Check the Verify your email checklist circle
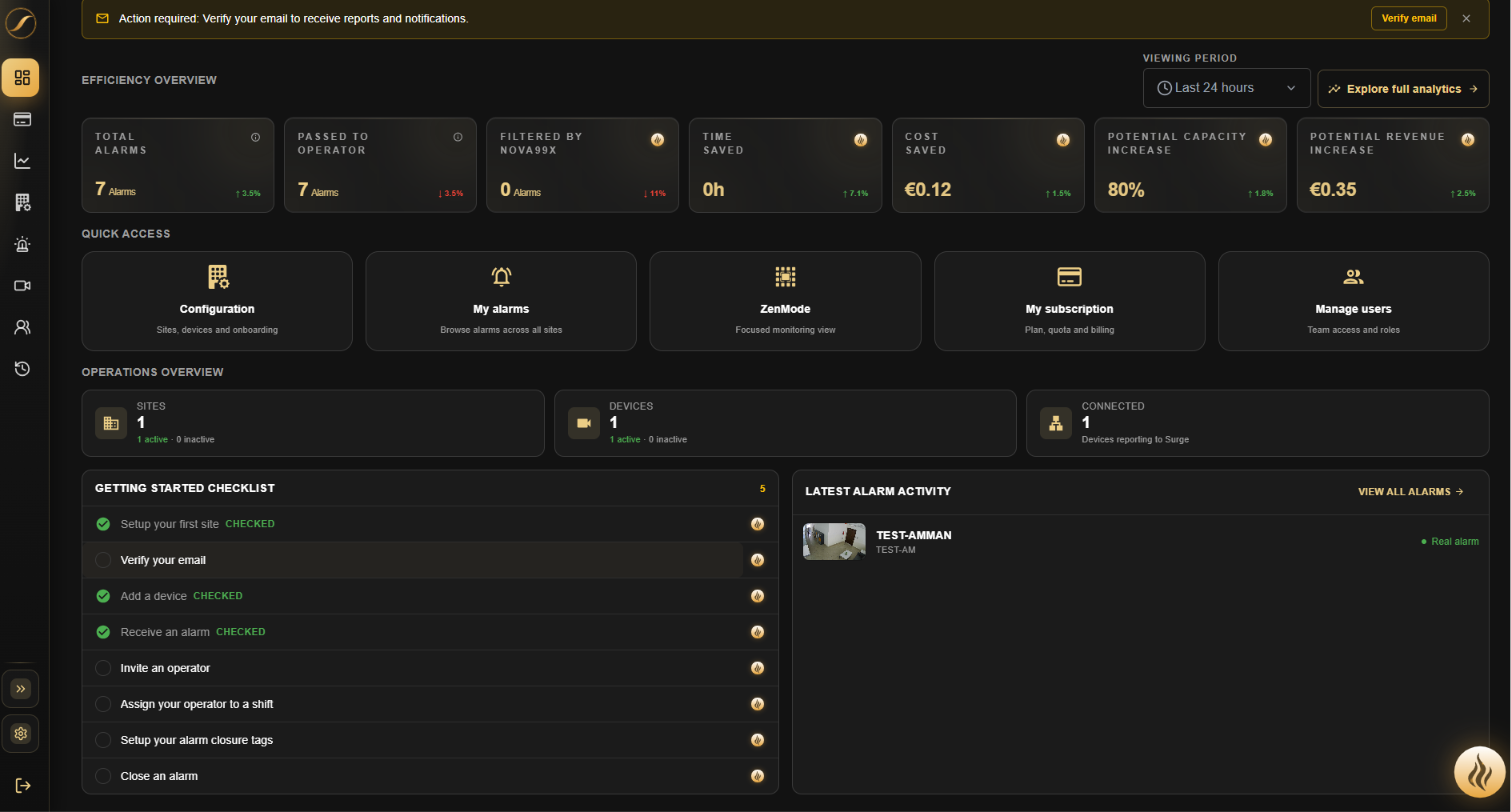This screenshot has width=1511, height=812. pyautogui.click(x=103, y=560)
